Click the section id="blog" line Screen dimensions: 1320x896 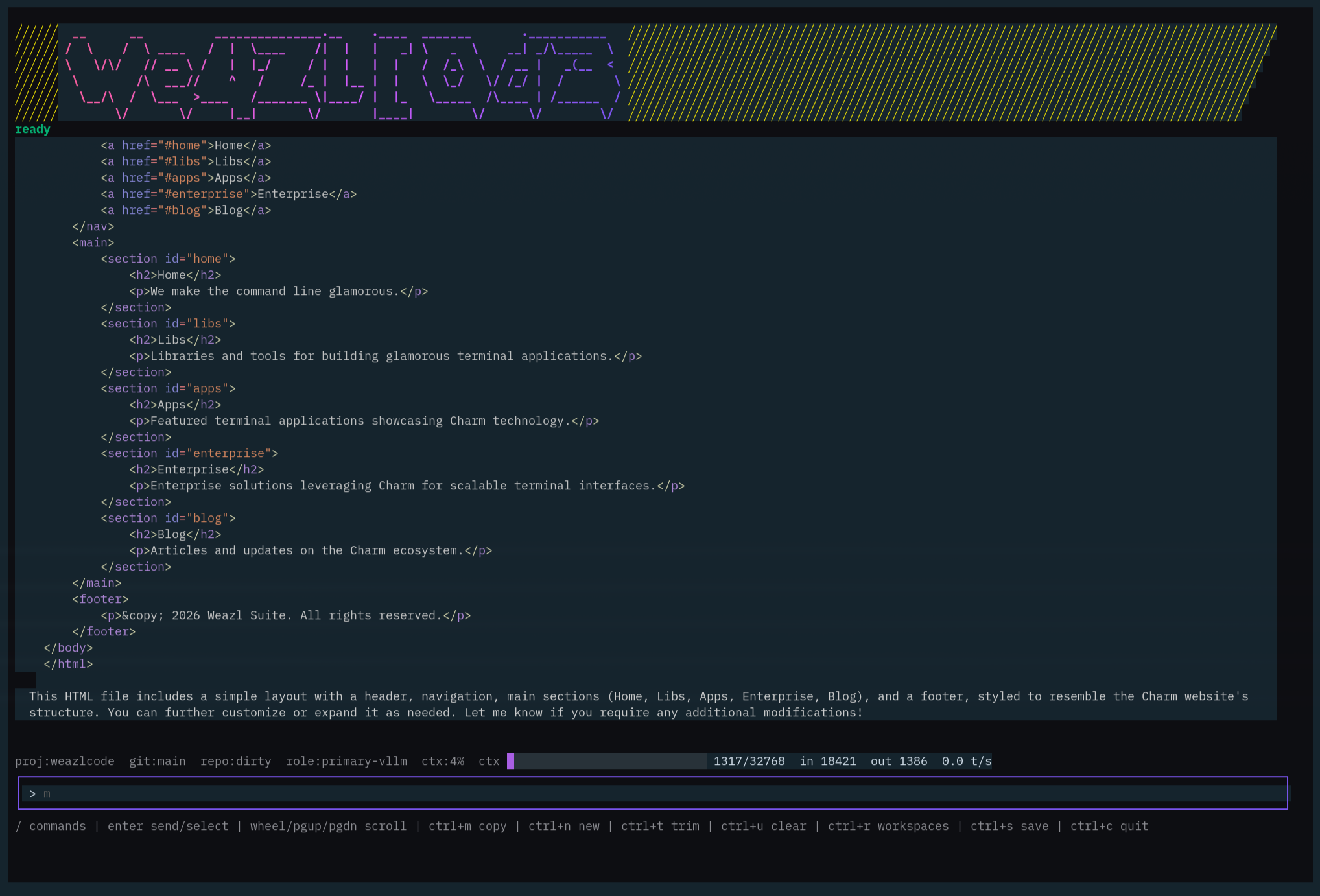click(168, 518)
